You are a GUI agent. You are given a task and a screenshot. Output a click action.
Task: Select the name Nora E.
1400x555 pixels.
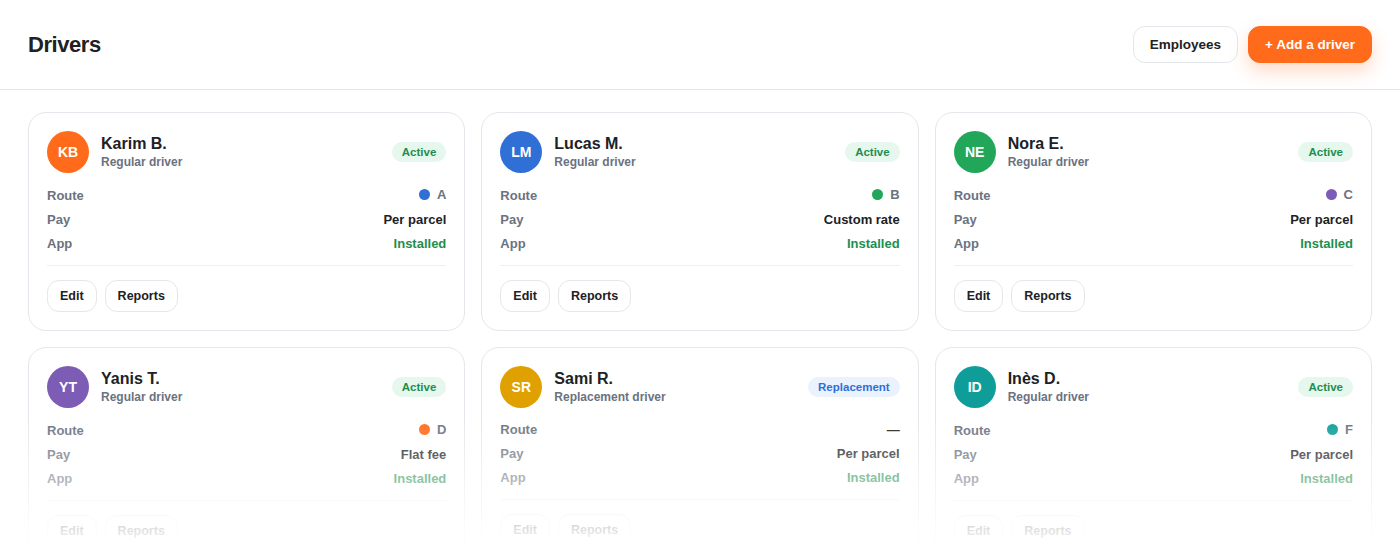pyautogui.click(x=1036, y=144)
